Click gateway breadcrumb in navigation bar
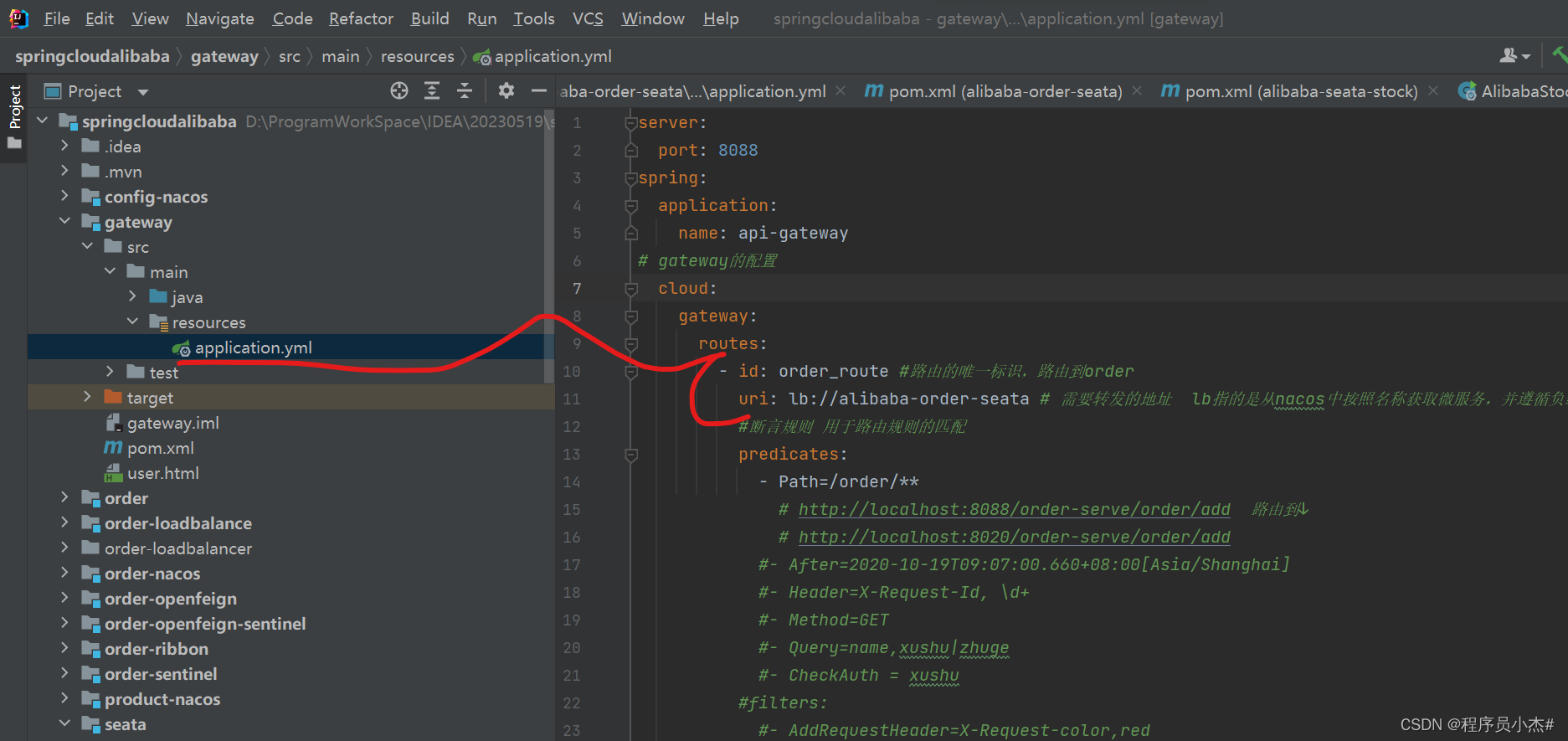Viewport: 1568px width, 741px height. click(224, 56)
